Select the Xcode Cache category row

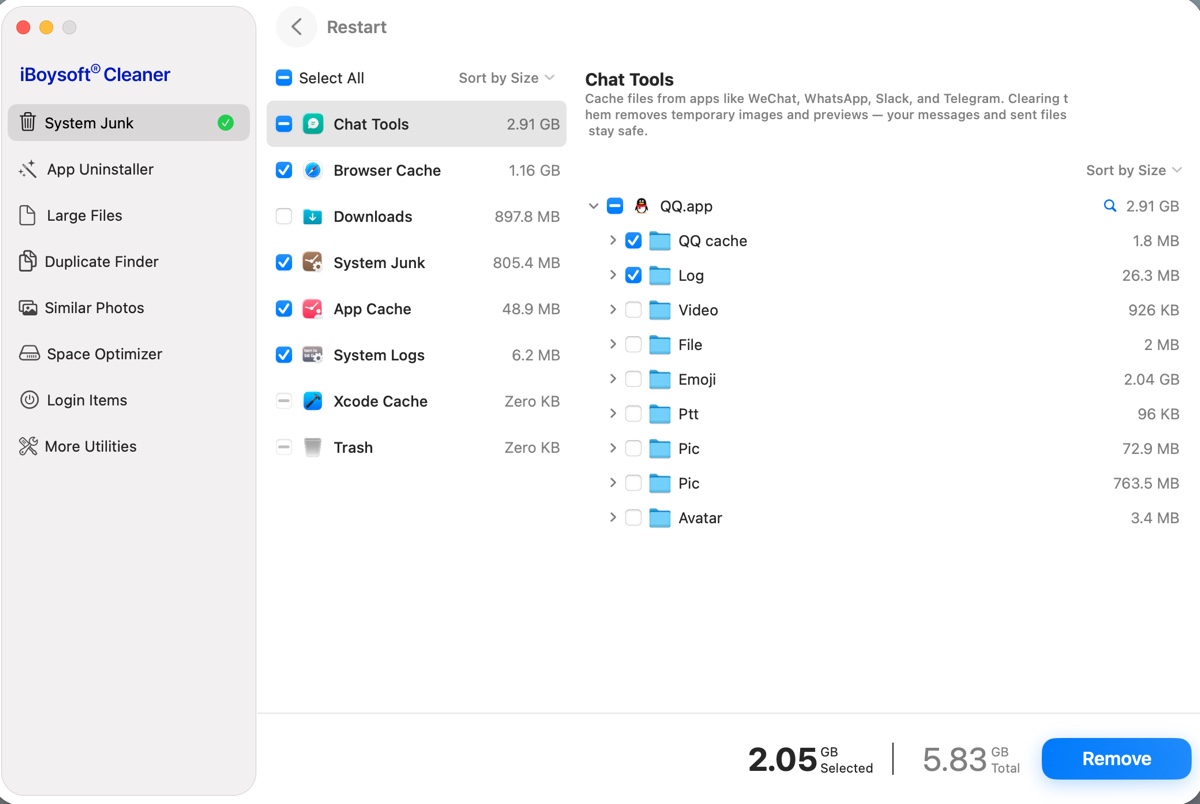point(416,401)
